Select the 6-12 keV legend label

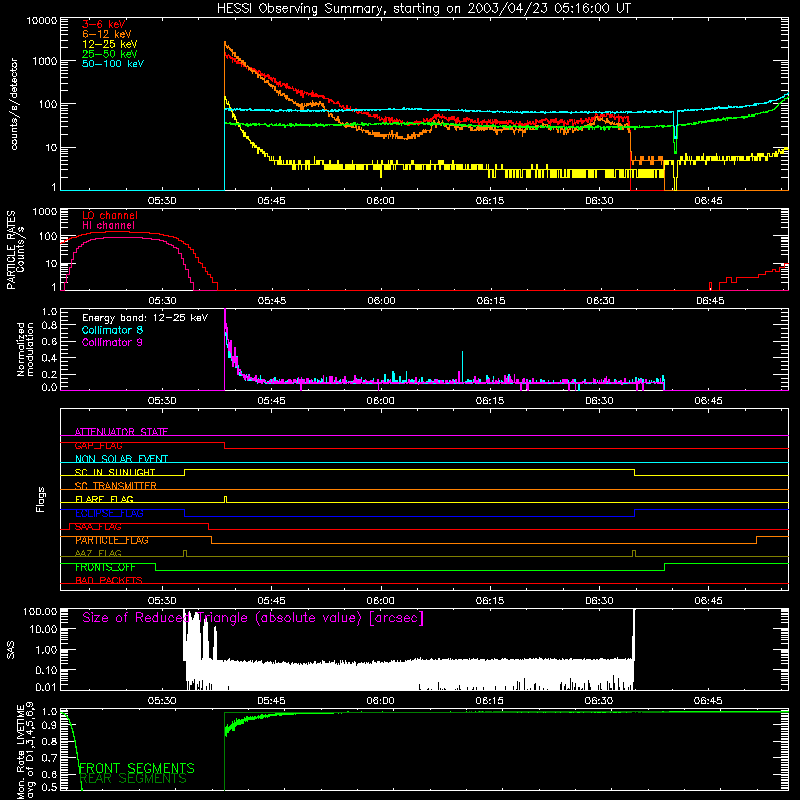point(107,34)
